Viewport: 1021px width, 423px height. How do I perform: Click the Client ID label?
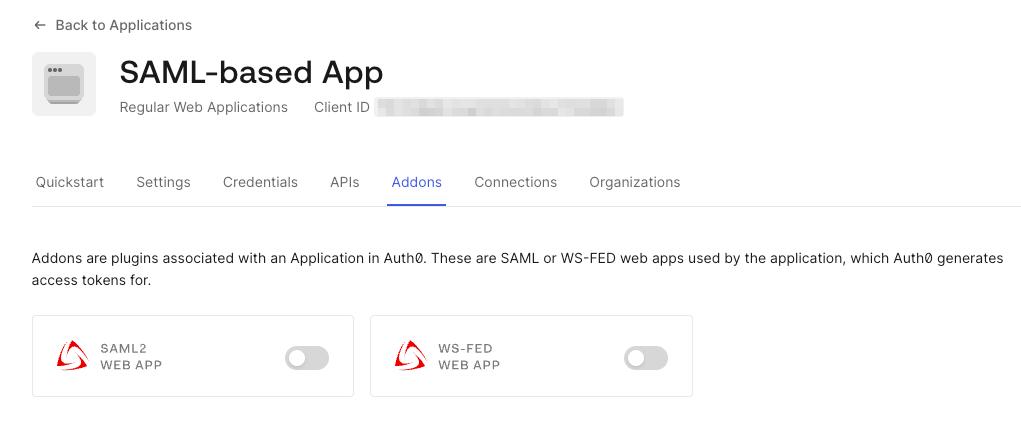[x=341, y=107]
